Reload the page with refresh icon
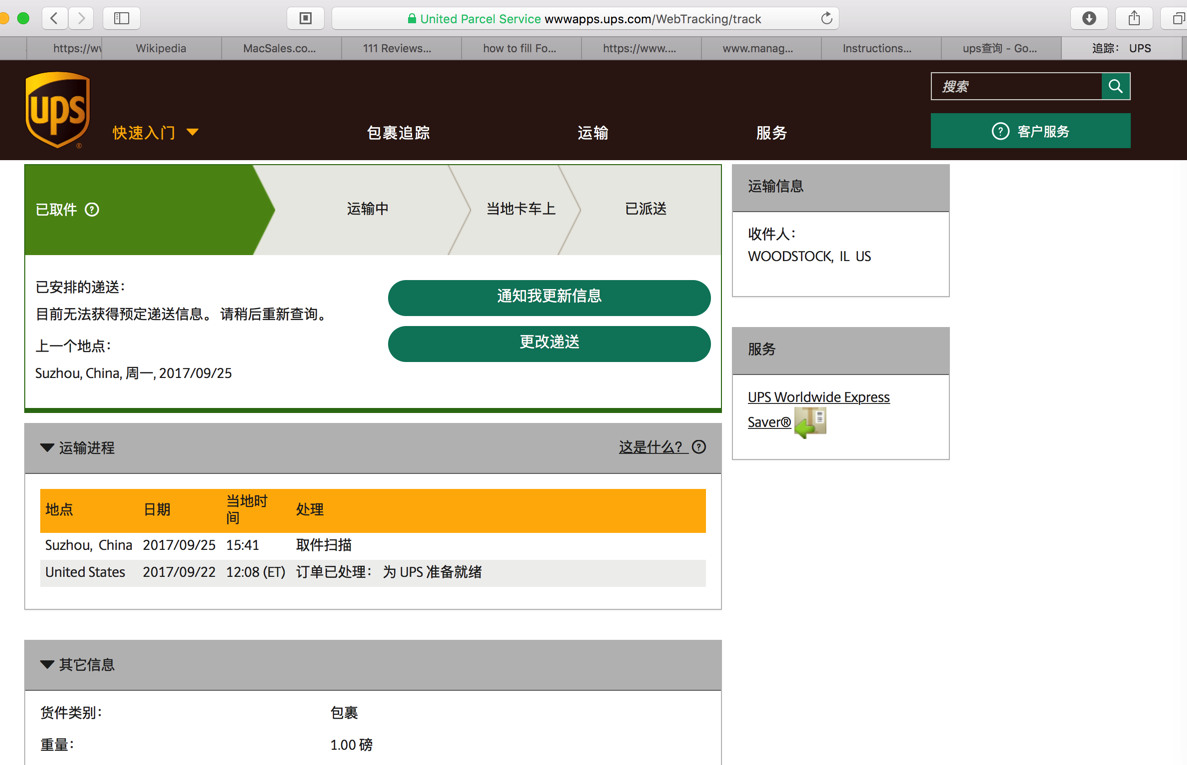 (827, 18)
